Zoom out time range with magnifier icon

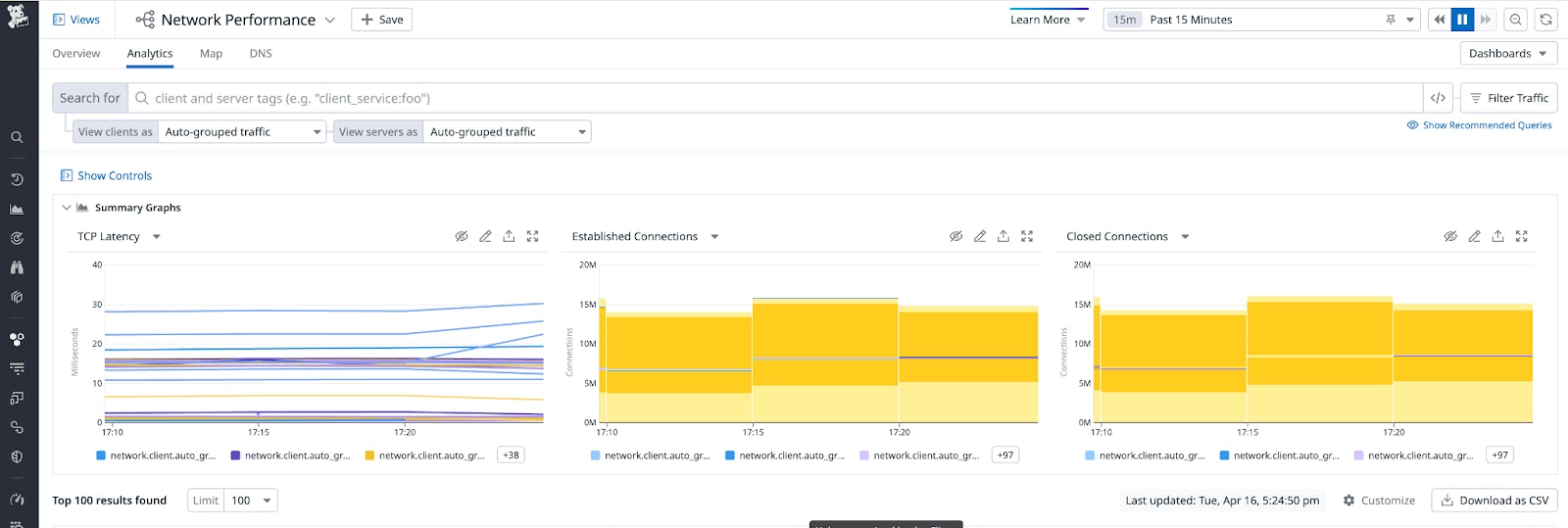pyautogui.click(x=1516, y=20)
